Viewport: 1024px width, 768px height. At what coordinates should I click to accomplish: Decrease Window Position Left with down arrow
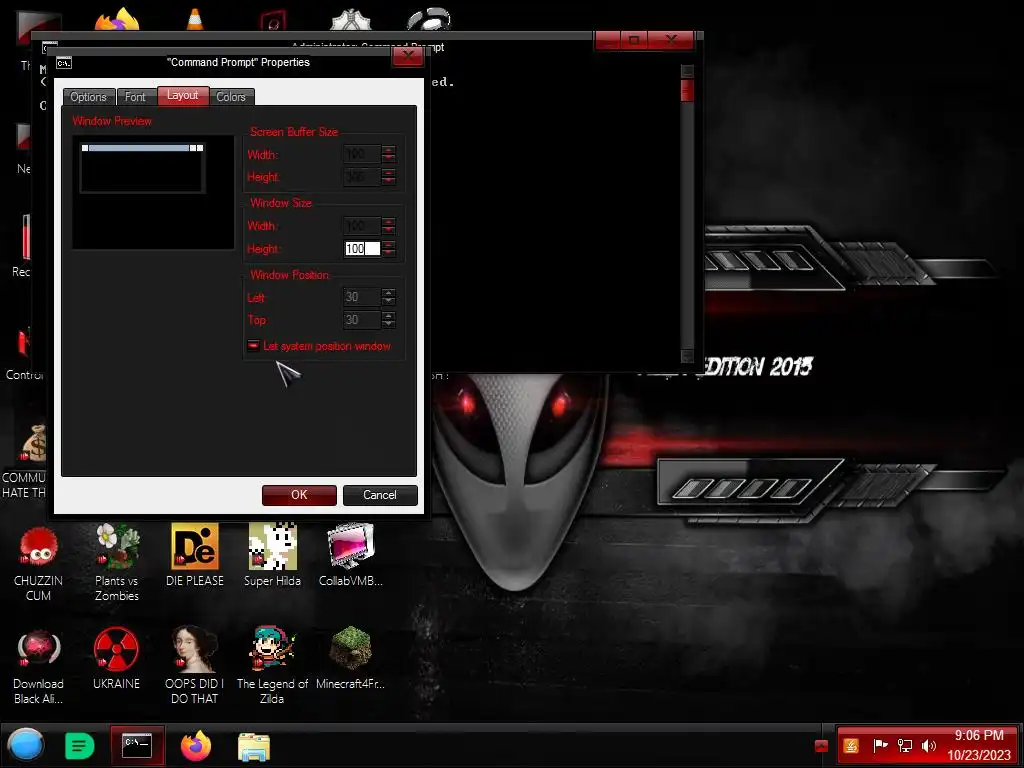[x=389, y=302]
